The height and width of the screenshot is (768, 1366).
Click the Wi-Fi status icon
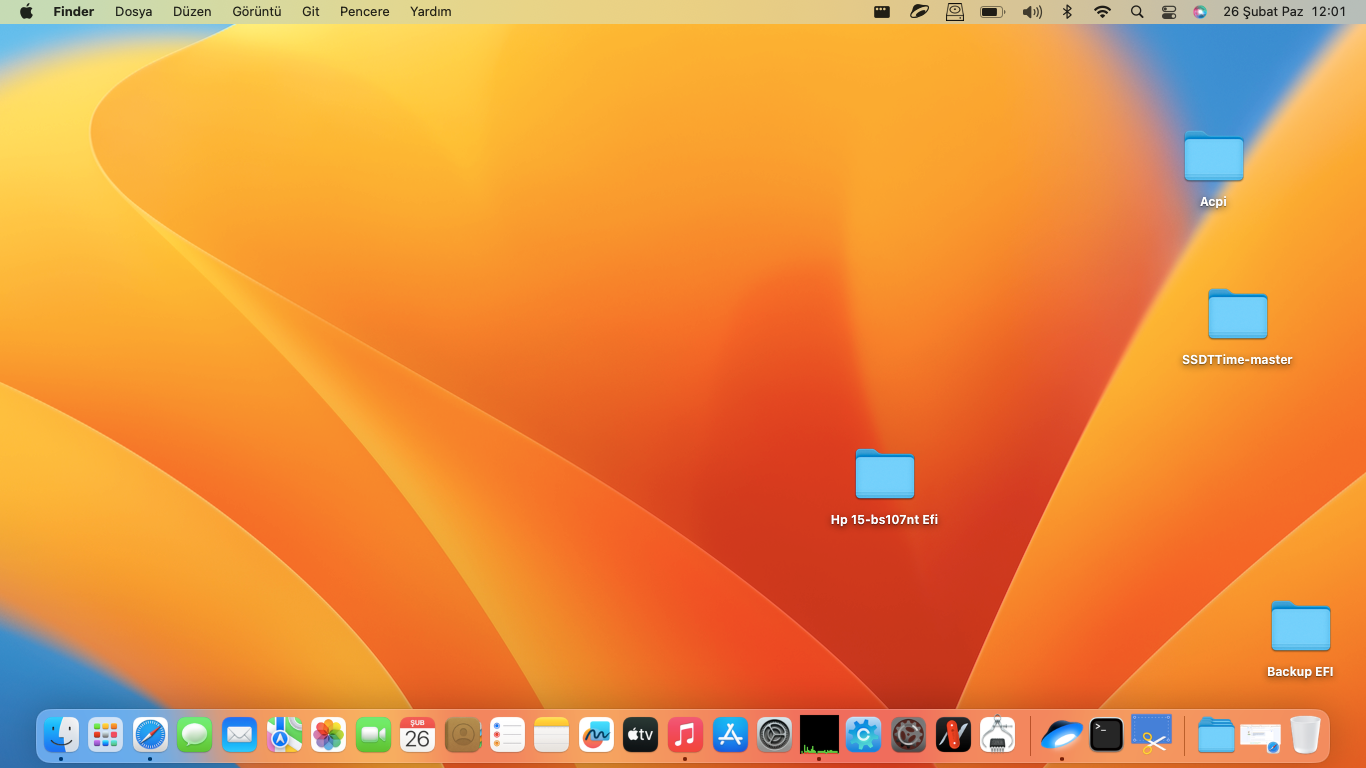click(x=1102, y=12)
